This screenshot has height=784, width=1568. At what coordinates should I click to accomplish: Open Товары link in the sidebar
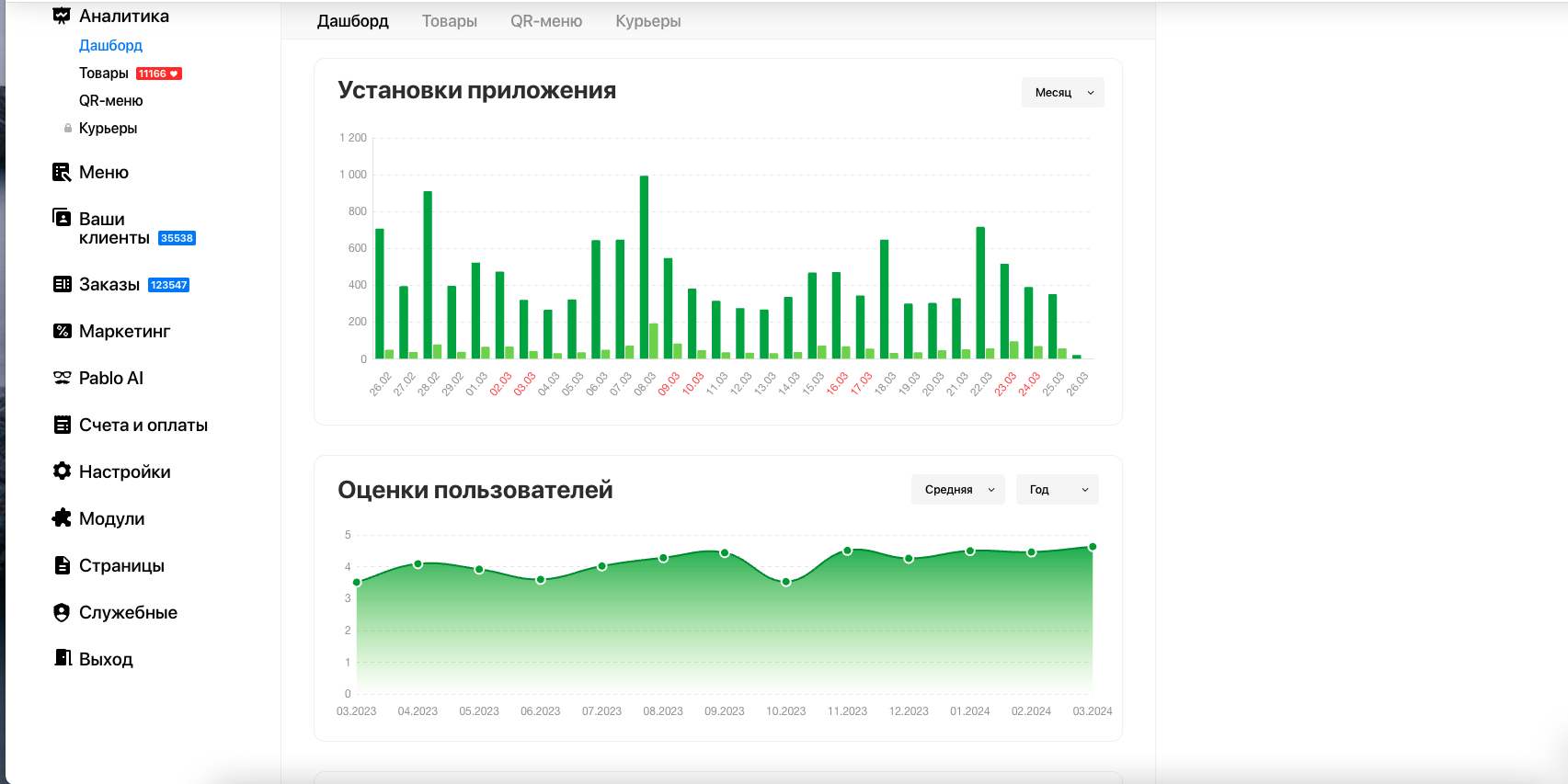point(104,74)
